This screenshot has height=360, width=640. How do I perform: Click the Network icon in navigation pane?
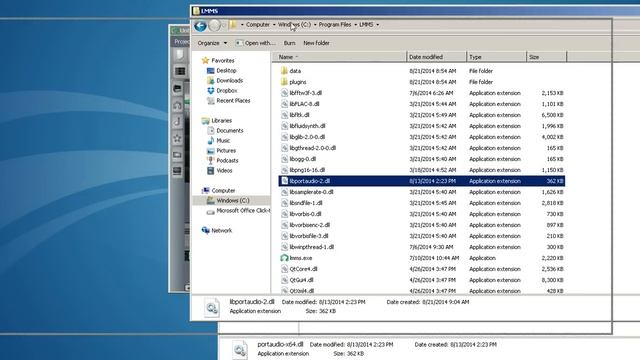click(x=205, y=230)
